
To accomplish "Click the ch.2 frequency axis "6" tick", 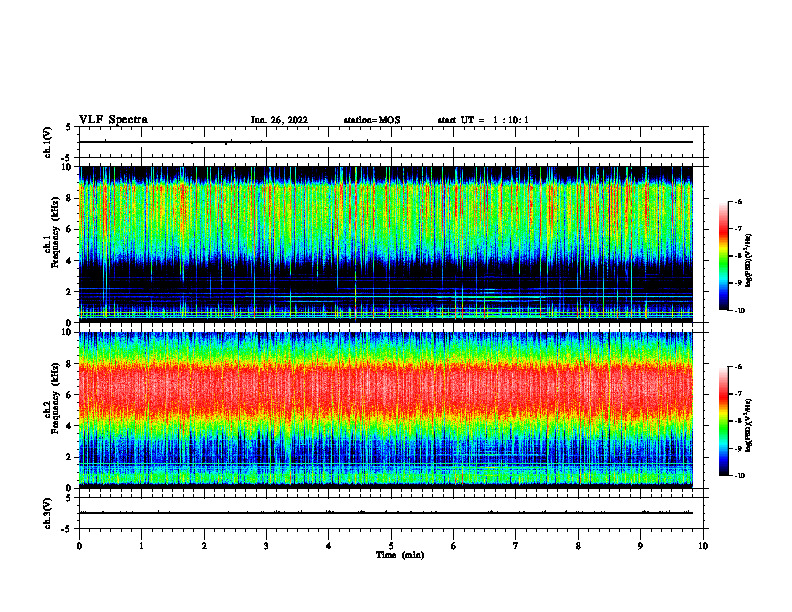I will pyautogui.click(x=68, y=395).
